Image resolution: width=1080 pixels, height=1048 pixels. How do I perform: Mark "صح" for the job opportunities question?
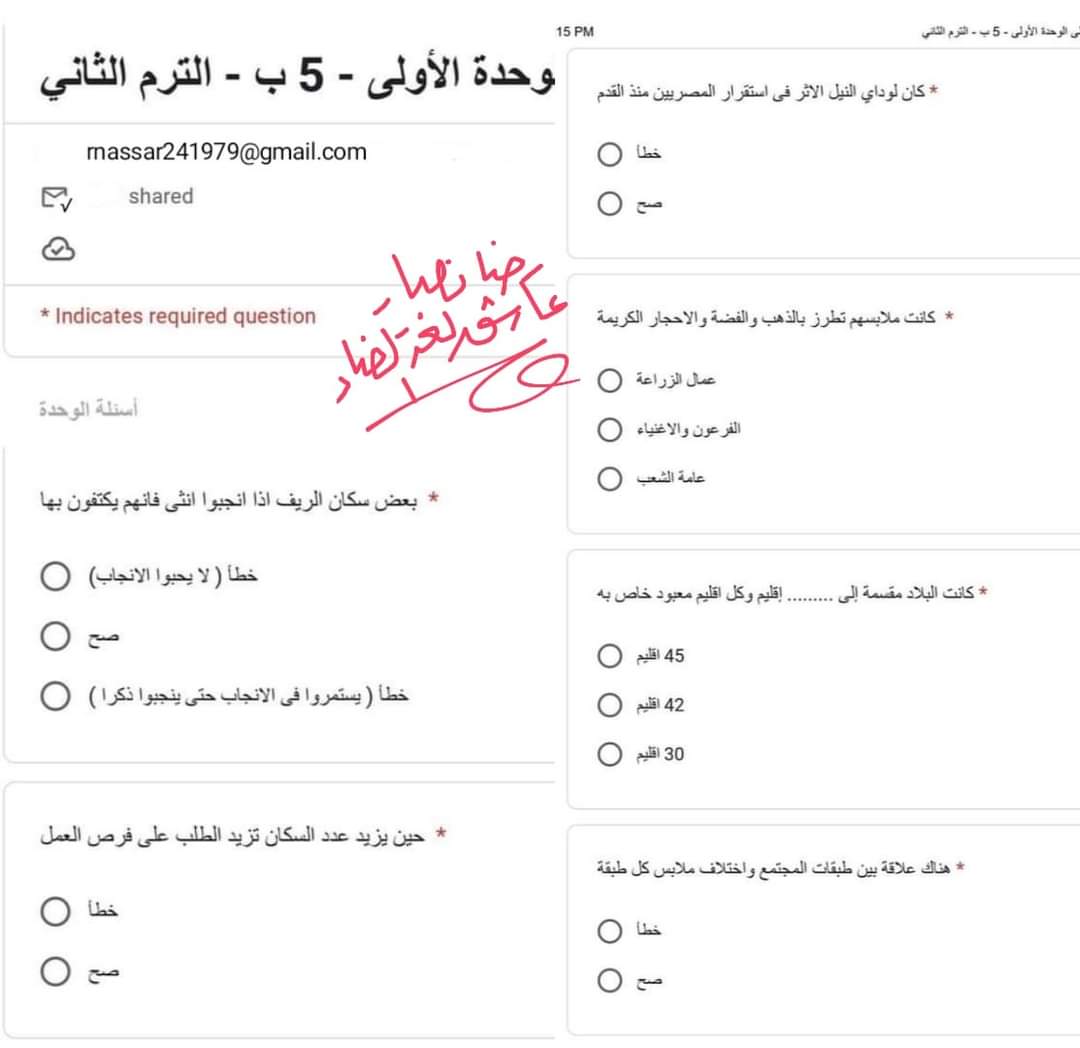tap(56, 971)
